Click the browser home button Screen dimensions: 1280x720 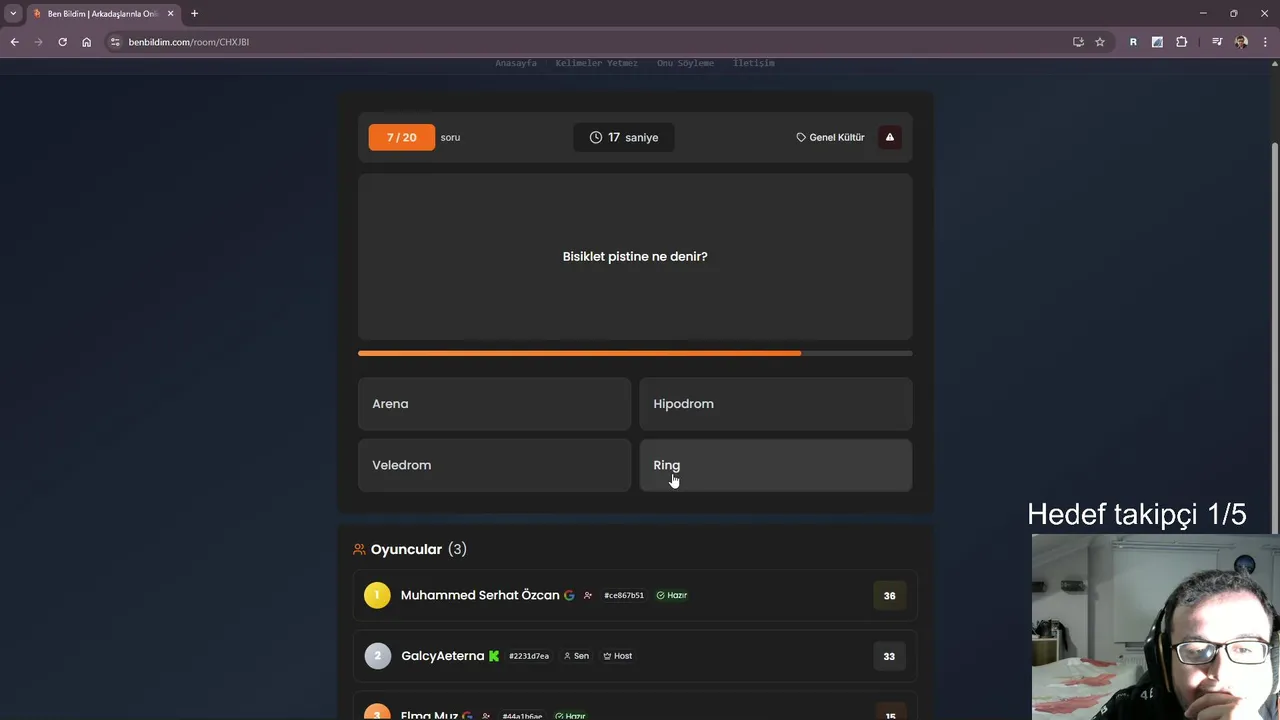(87, 42)
